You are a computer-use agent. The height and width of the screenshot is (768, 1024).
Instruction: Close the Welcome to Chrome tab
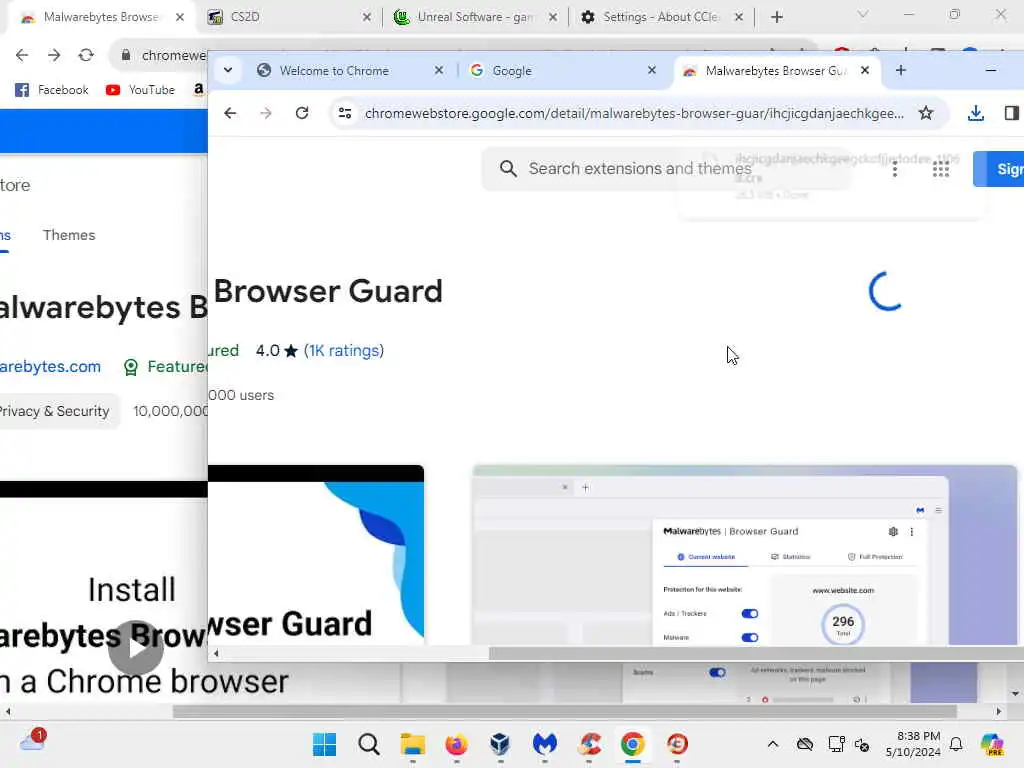439,70
